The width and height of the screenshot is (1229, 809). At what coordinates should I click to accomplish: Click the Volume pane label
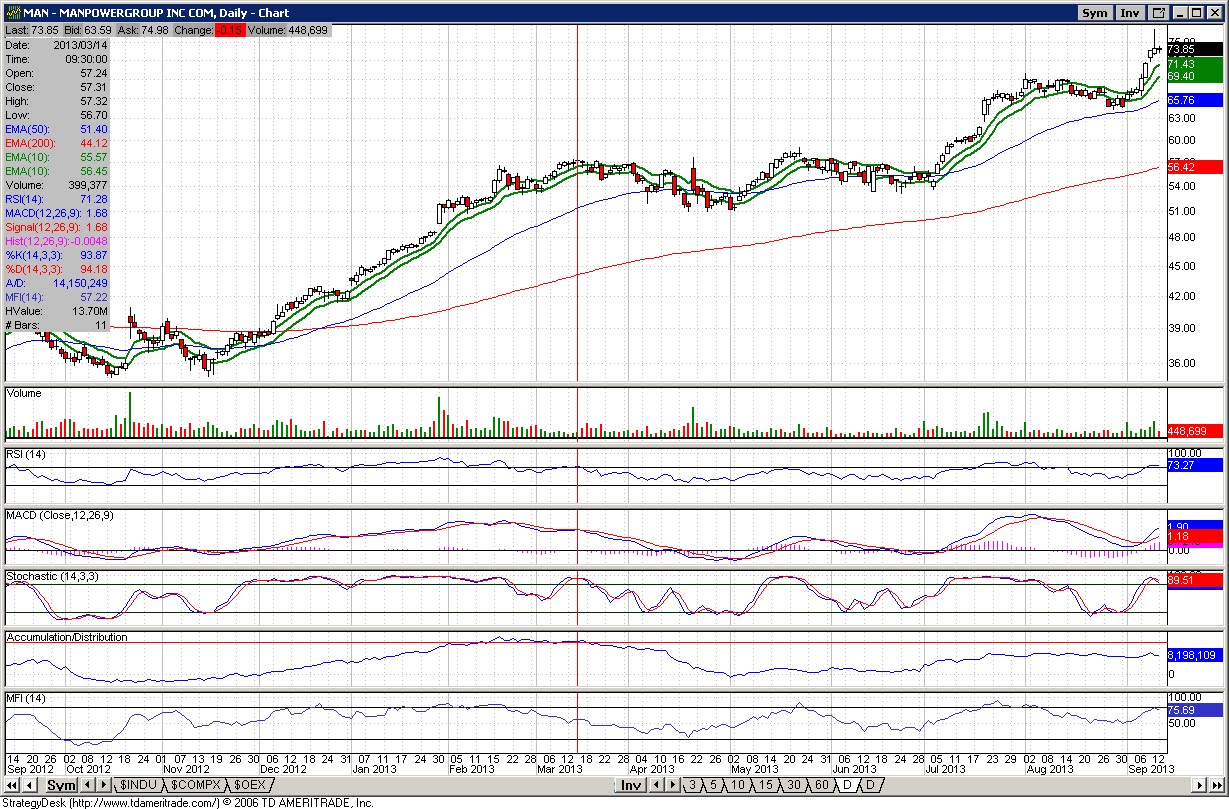pyautogui.click(x=25, y=394)
